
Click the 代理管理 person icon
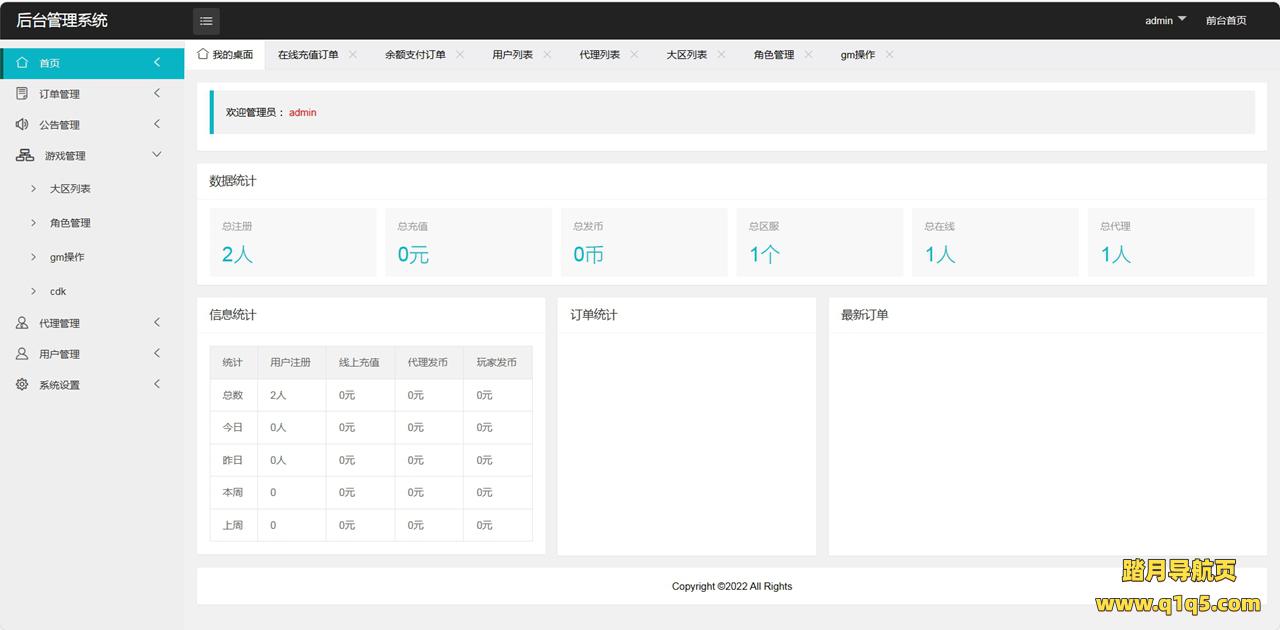[x=22, y=323]
